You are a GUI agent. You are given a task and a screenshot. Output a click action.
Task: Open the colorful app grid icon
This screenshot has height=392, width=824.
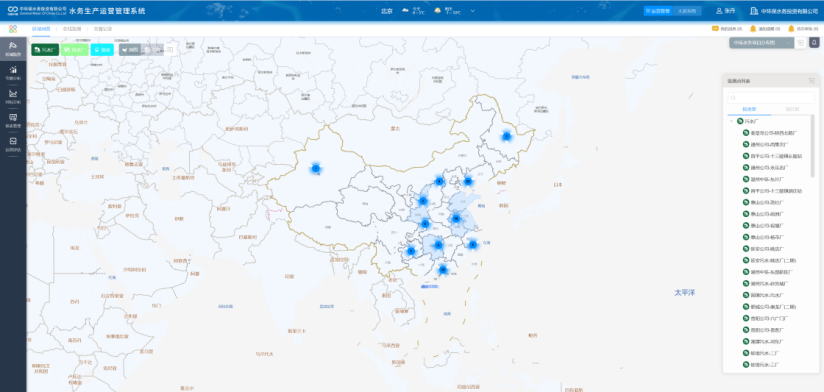point(13,29)
